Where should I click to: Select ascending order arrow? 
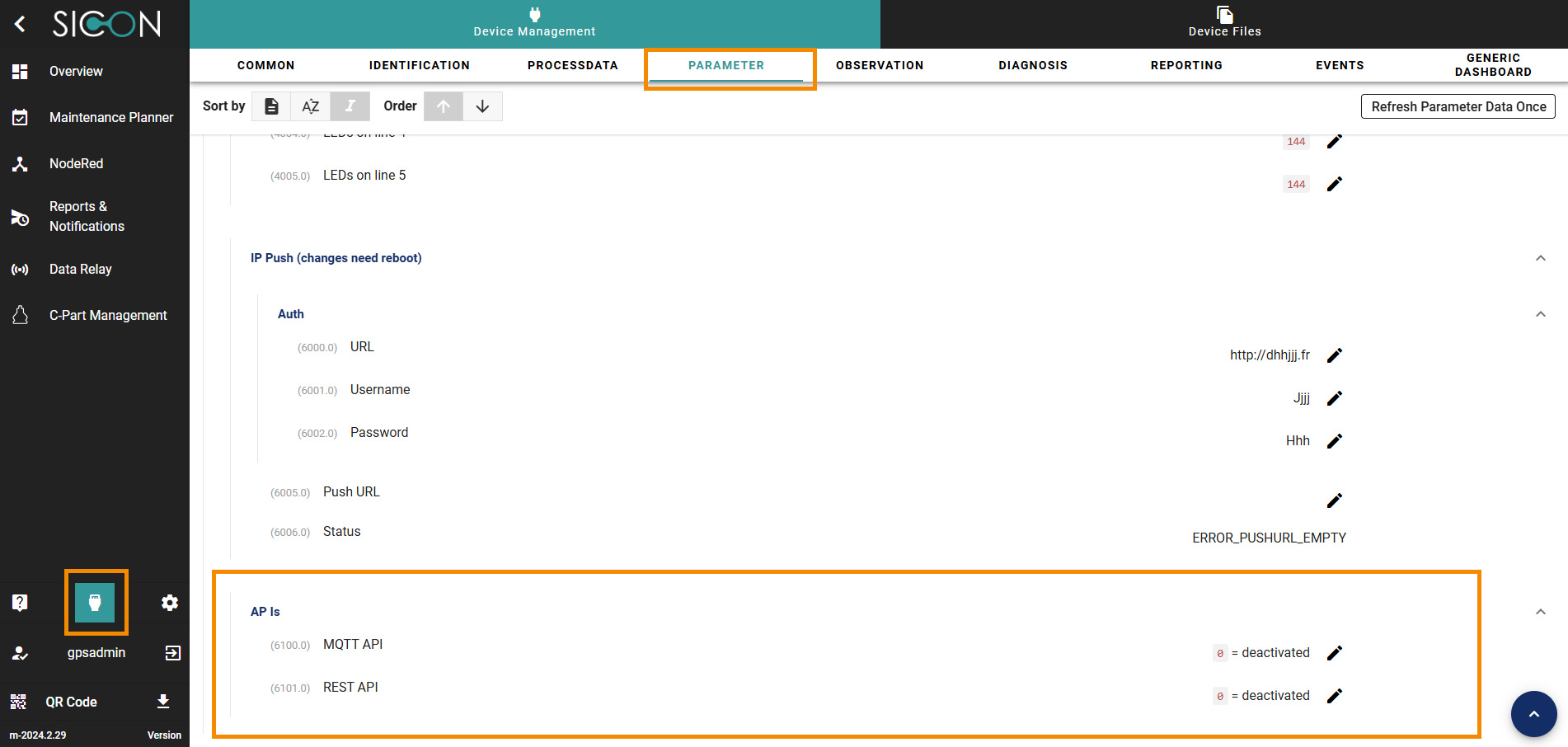click(x=444, y=106)
